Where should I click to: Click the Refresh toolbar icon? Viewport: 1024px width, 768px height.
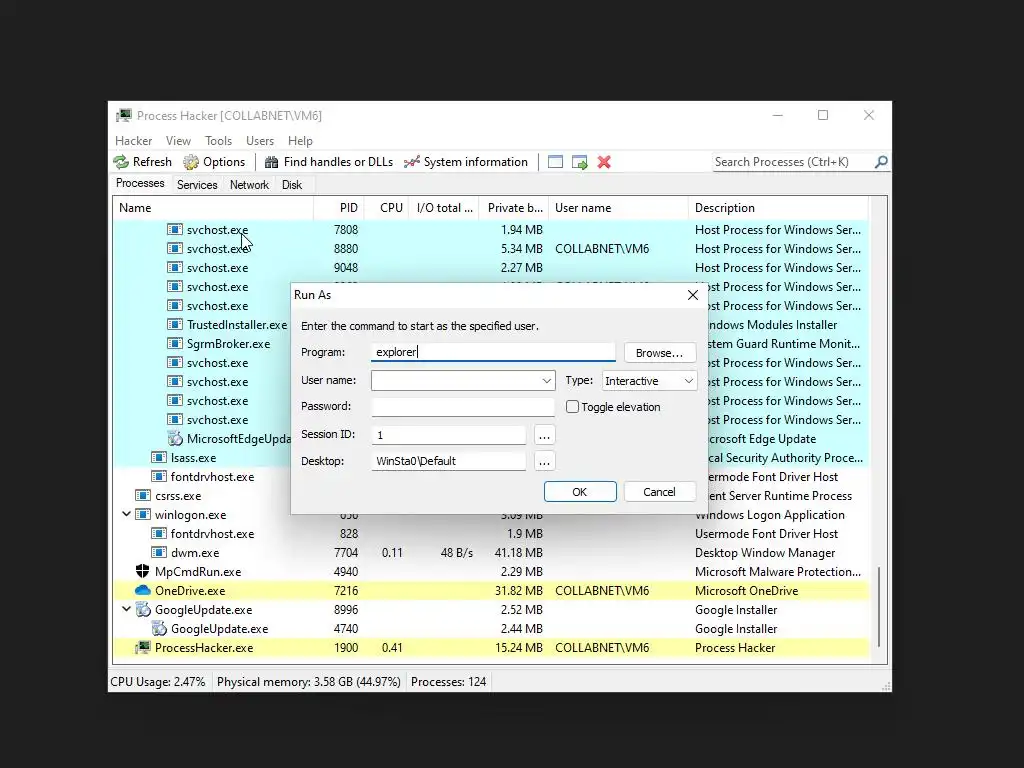[x=121, y=162]
